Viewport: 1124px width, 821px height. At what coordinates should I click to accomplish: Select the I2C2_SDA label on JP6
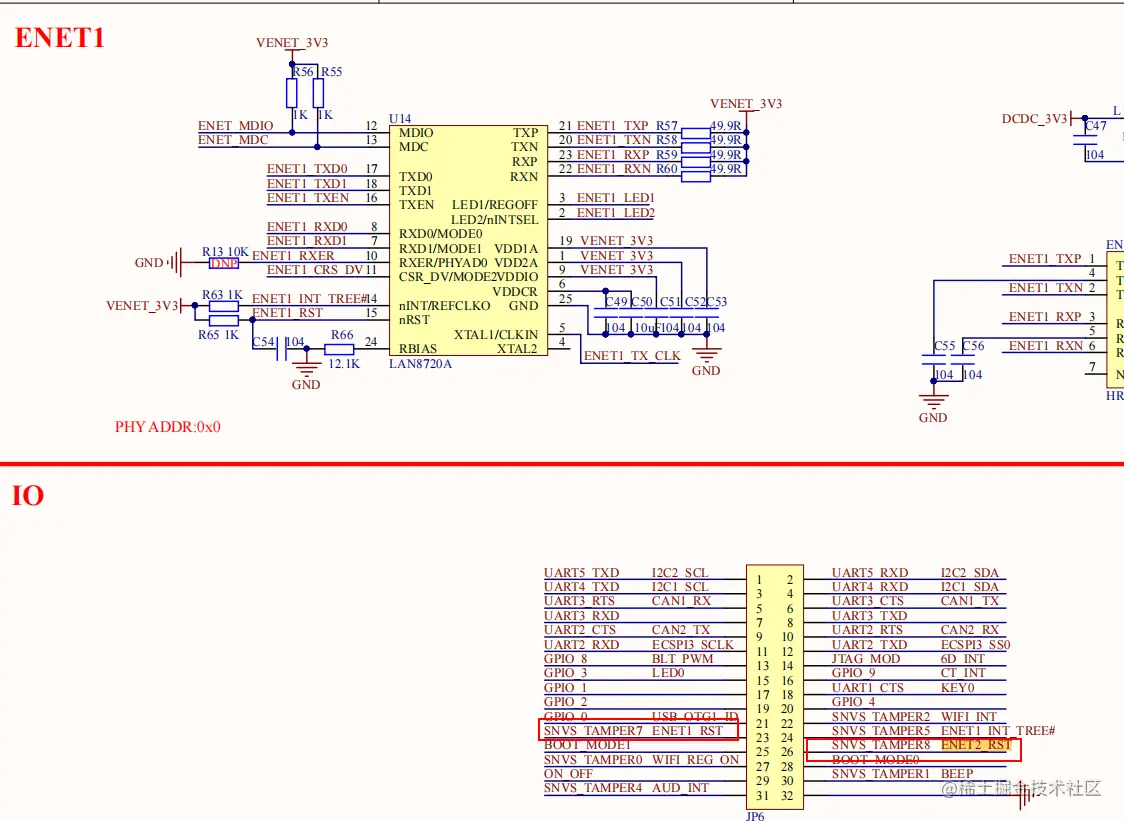[x=969, y=572]
